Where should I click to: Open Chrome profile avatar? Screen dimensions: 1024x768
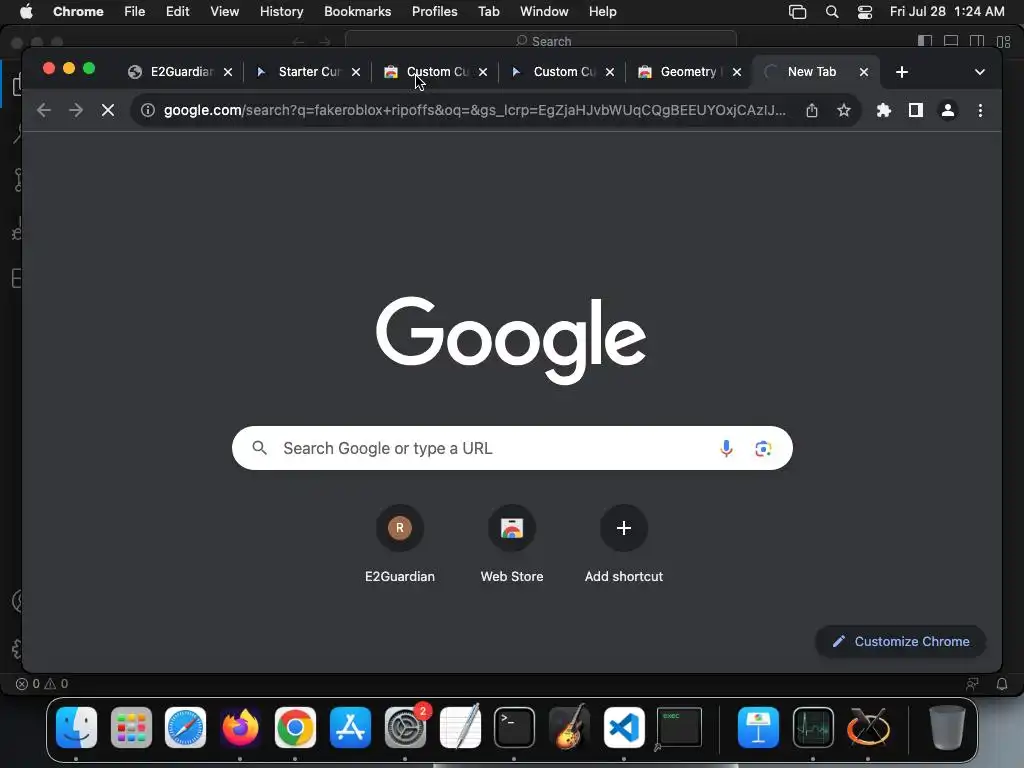pos(948,110)
